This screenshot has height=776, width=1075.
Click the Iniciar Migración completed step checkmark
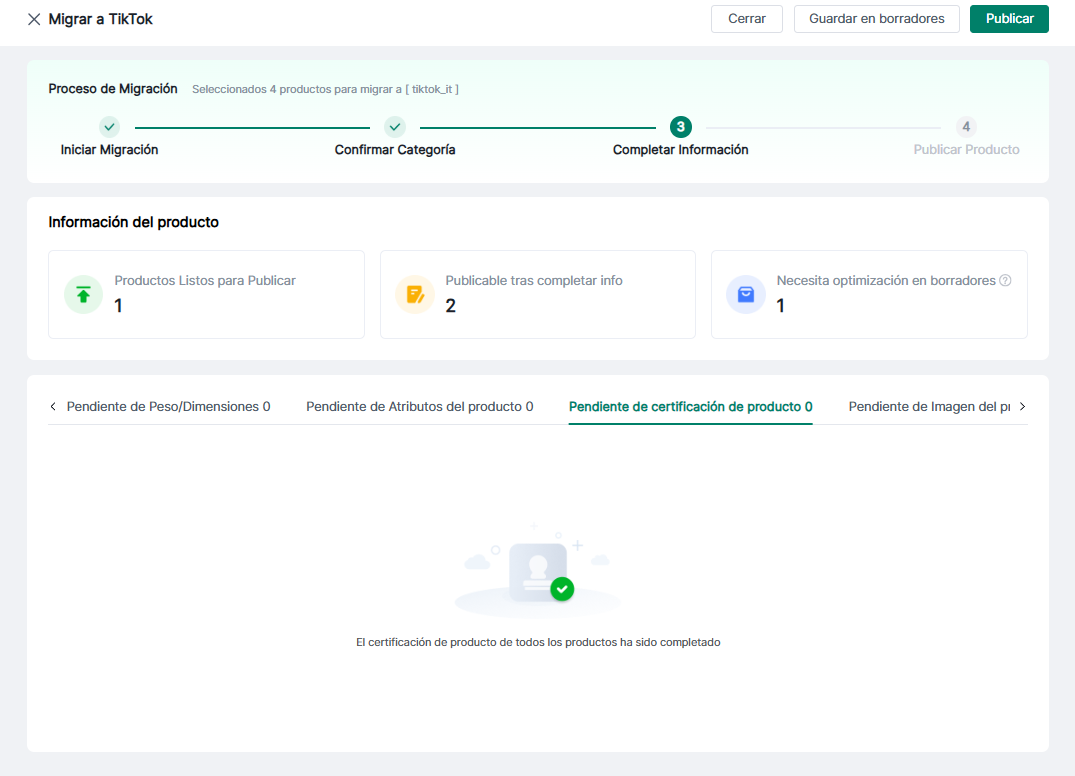click(x=109, y=127)
